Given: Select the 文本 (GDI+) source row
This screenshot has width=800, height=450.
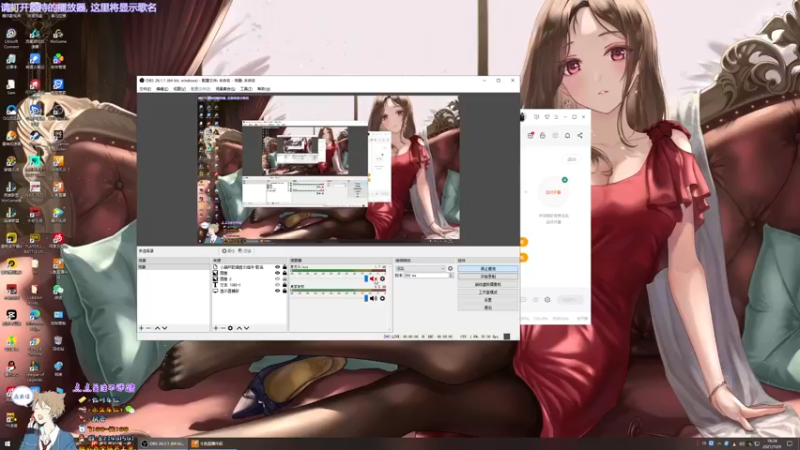Looking at the screenshot, I should pyautogui.click(x=249, y=285).
